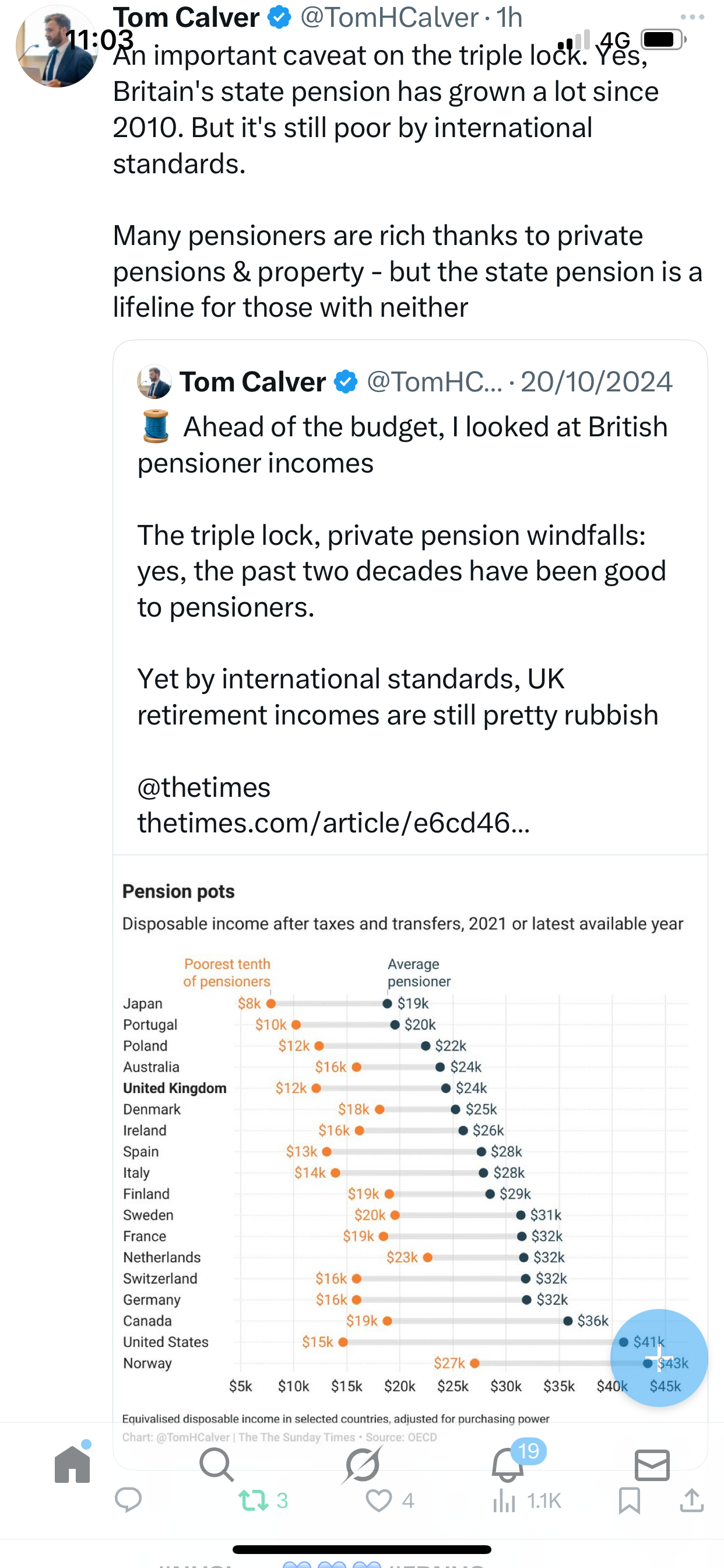The width and height of the screenshot is (724, 1568).
Task: Open the three-dot more options menu
Action: coord(692,17)
